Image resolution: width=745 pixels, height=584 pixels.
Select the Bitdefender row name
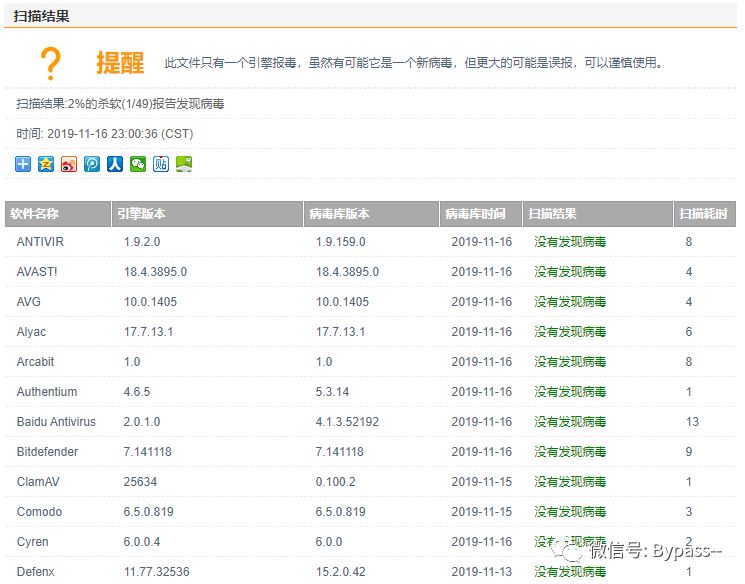coord(47,451)
